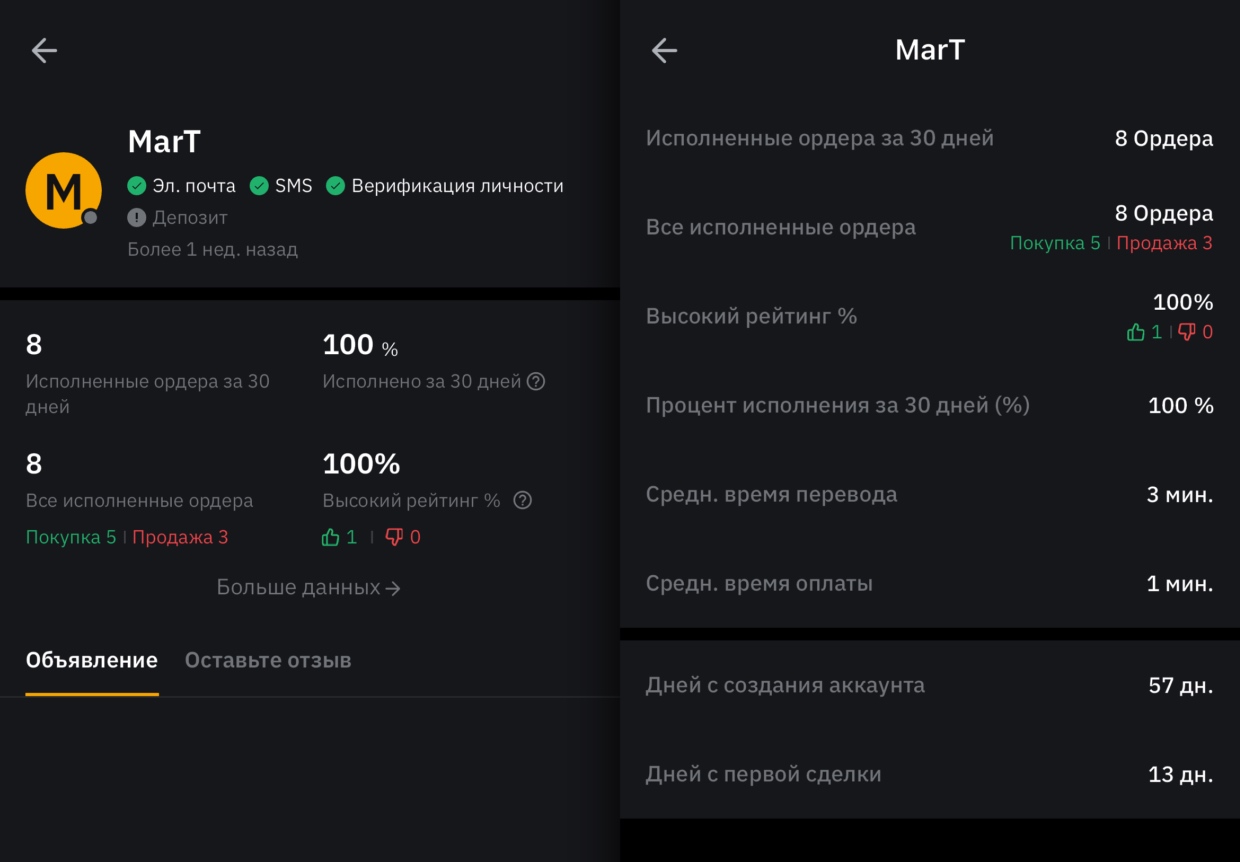
Task: Click the identity verification checkmark icon
Action: coord(335,186)
